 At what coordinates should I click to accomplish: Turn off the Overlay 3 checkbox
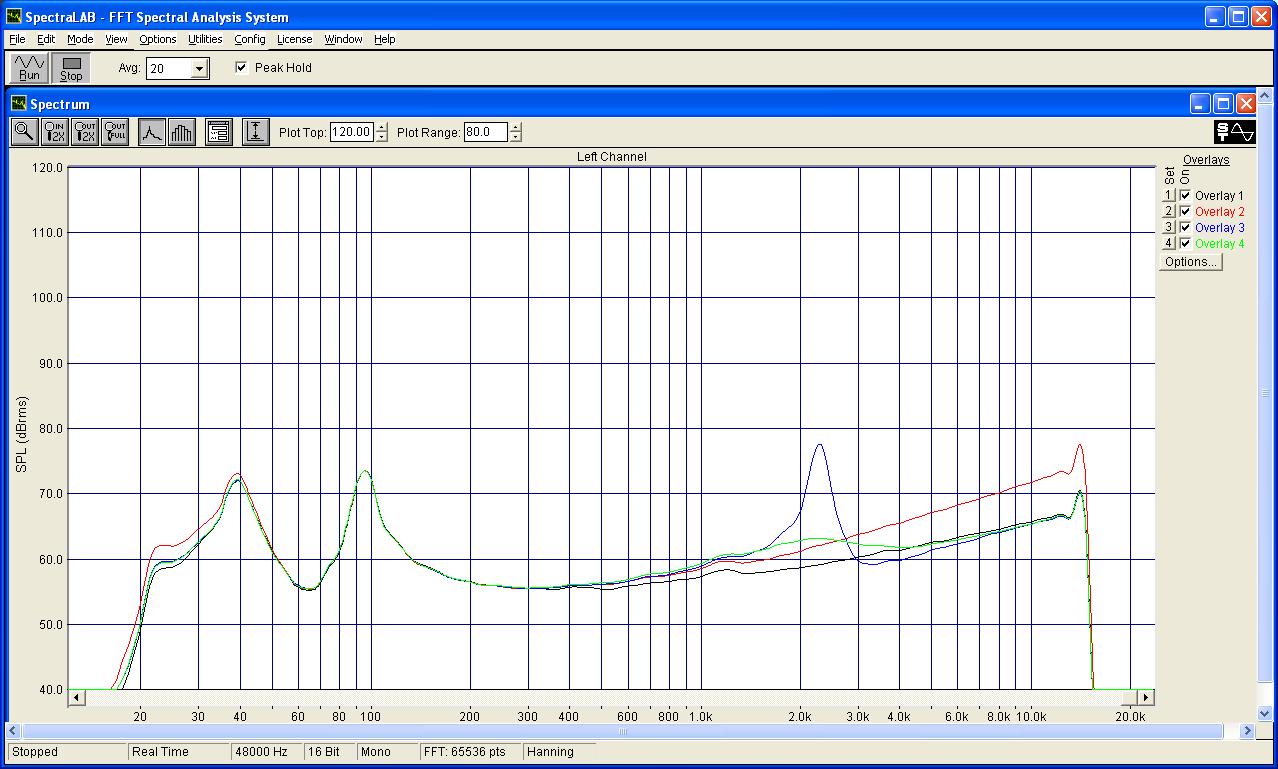(1185, 228)
